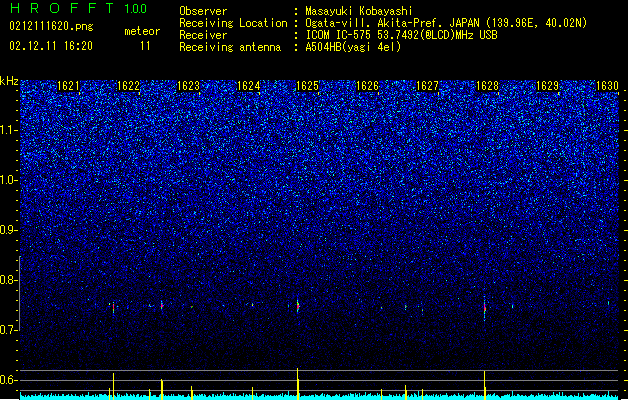Select receiver text ICOM IC-575 53.7492 MHz USB
The width and height of the screenshot is (629, 400).
[402, 35]
